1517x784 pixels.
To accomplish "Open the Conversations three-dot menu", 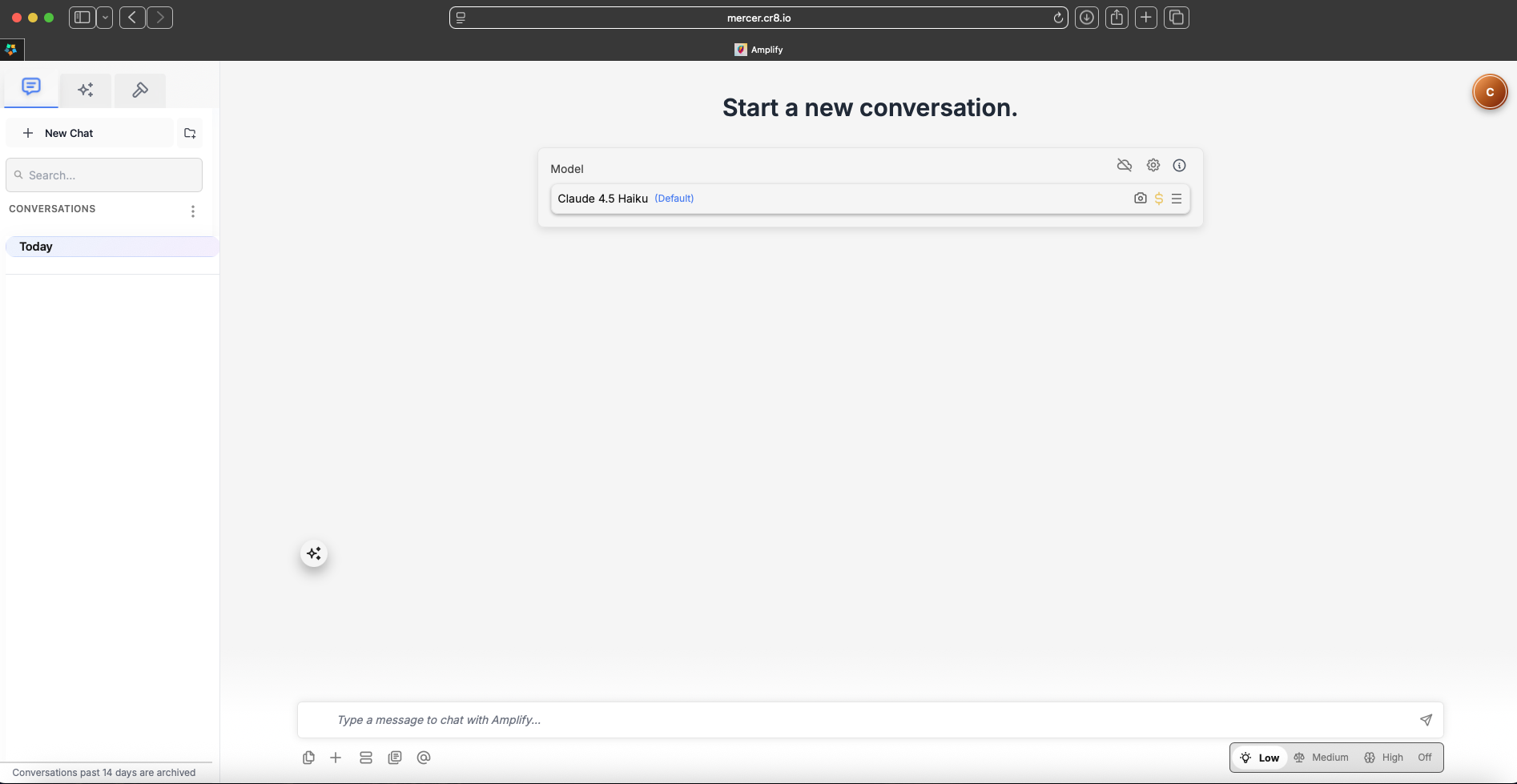I will (x=193, y=211).
